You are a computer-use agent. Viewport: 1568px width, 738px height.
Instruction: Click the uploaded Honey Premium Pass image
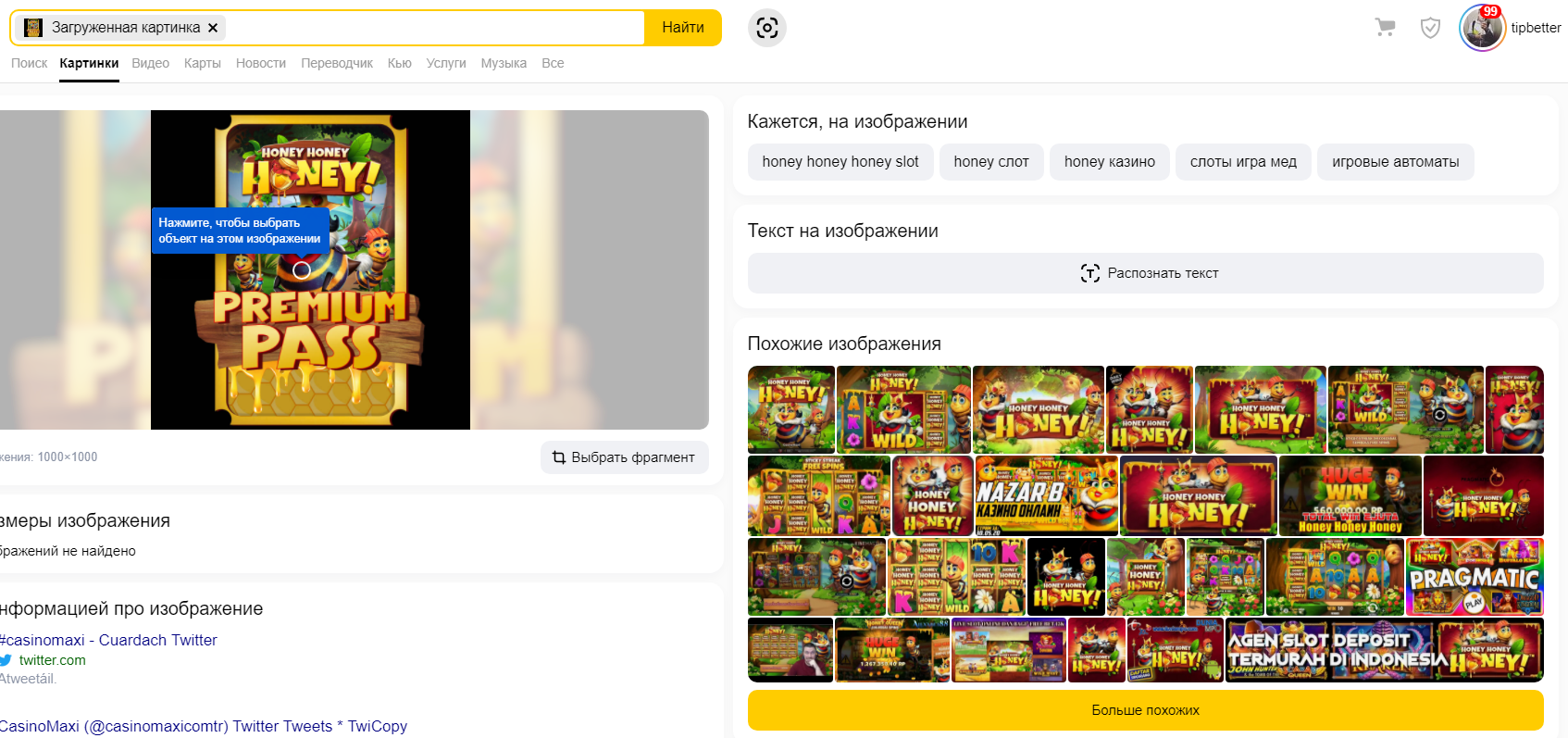310,269
